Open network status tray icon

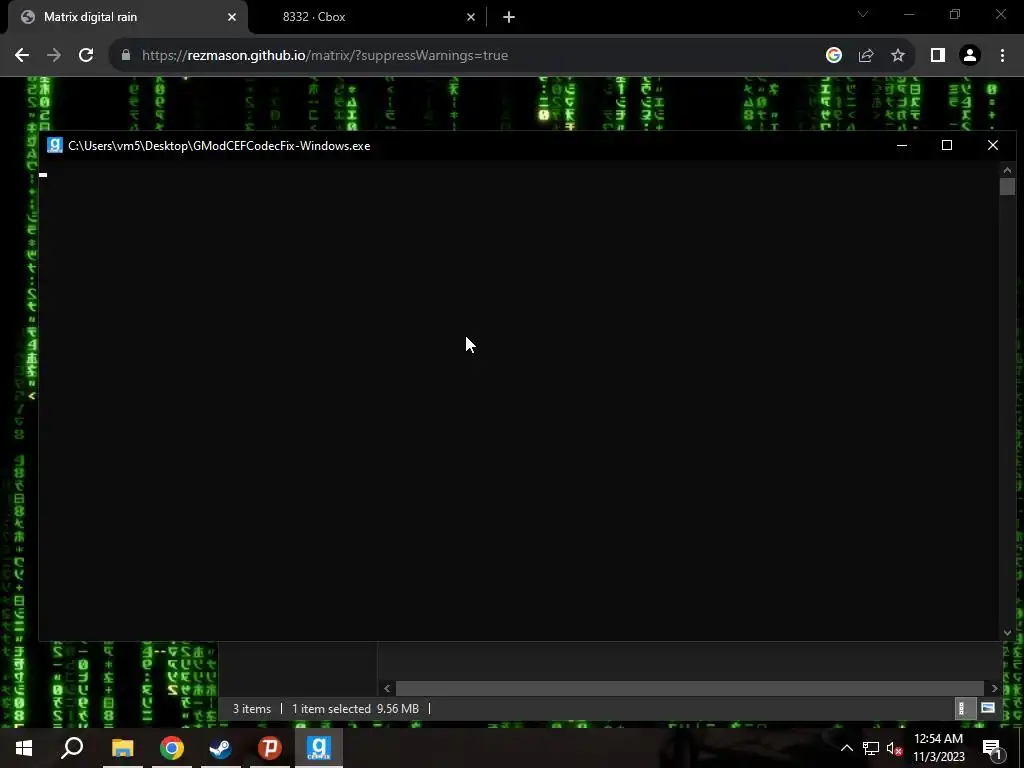click(x=871, y=748)
